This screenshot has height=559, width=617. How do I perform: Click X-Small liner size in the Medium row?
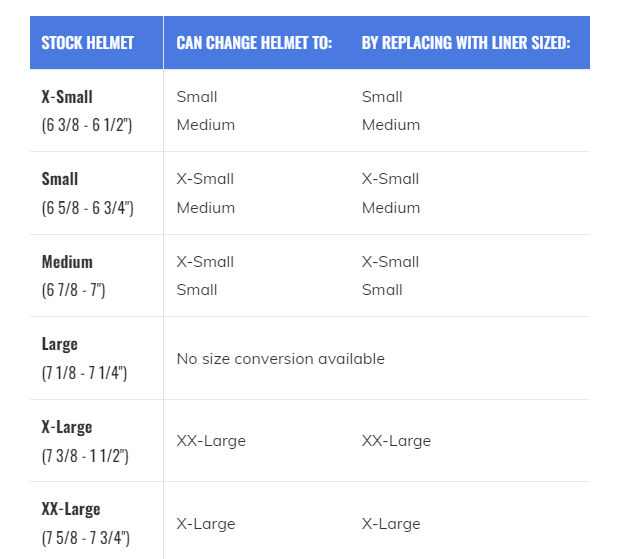[x=390, y=262]
